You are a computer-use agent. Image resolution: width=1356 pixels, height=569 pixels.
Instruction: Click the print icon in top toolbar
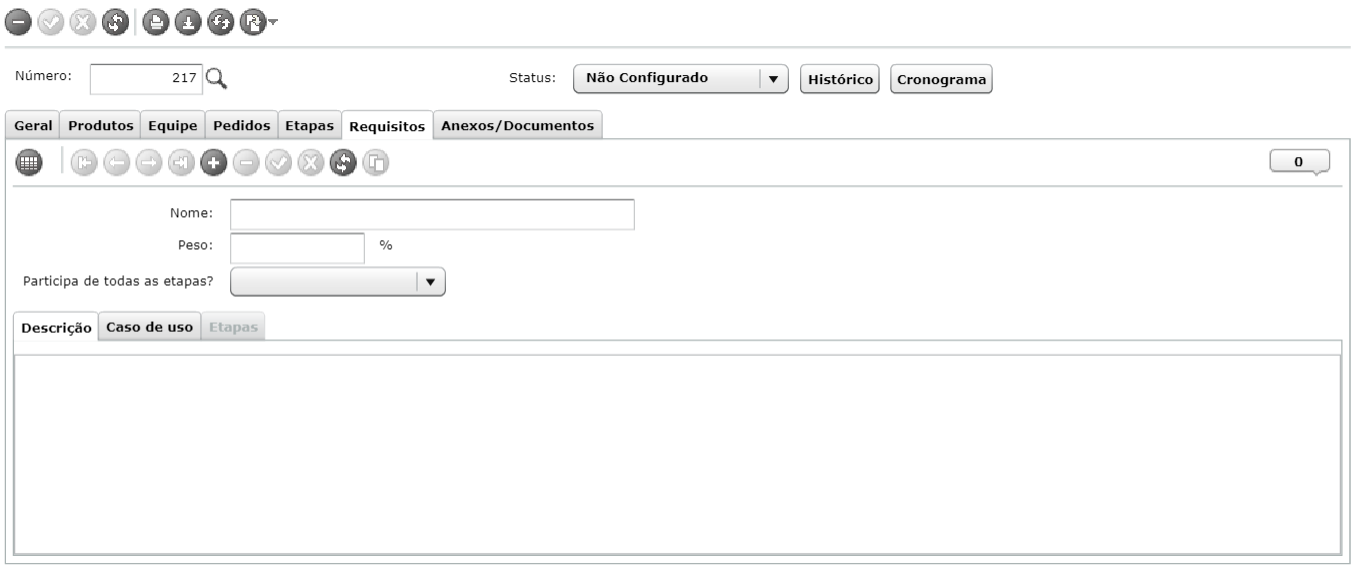click(154, 20)
